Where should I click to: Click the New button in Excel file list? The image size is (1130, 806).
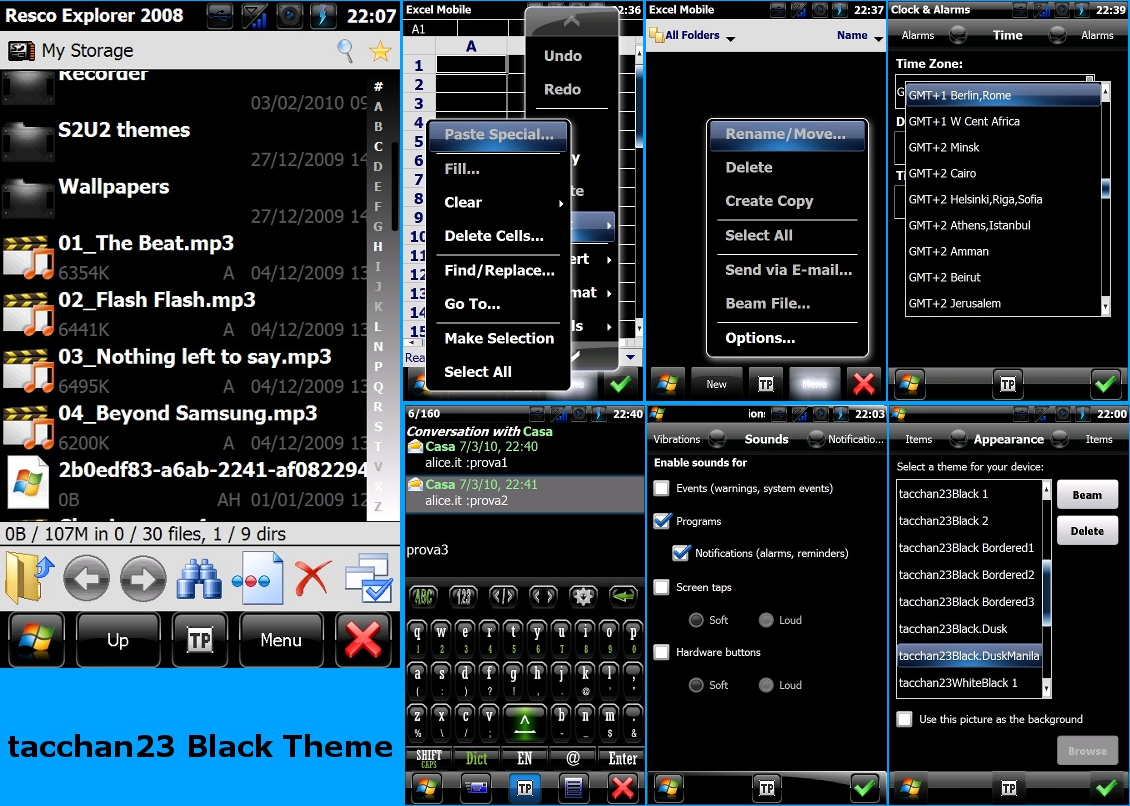pos(716,384)
